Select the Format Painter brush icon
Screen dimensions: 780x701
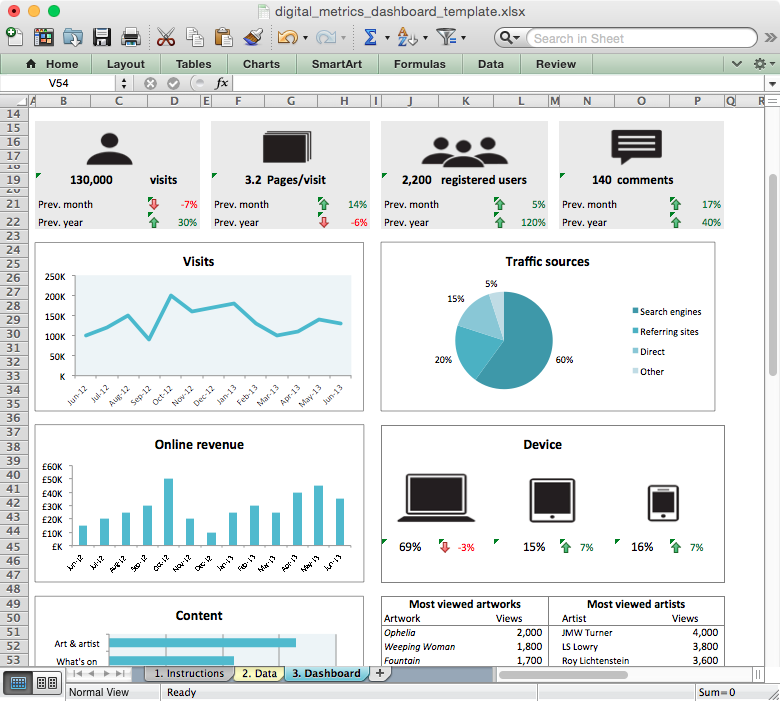pyautogui.click(x=253, y=37)
